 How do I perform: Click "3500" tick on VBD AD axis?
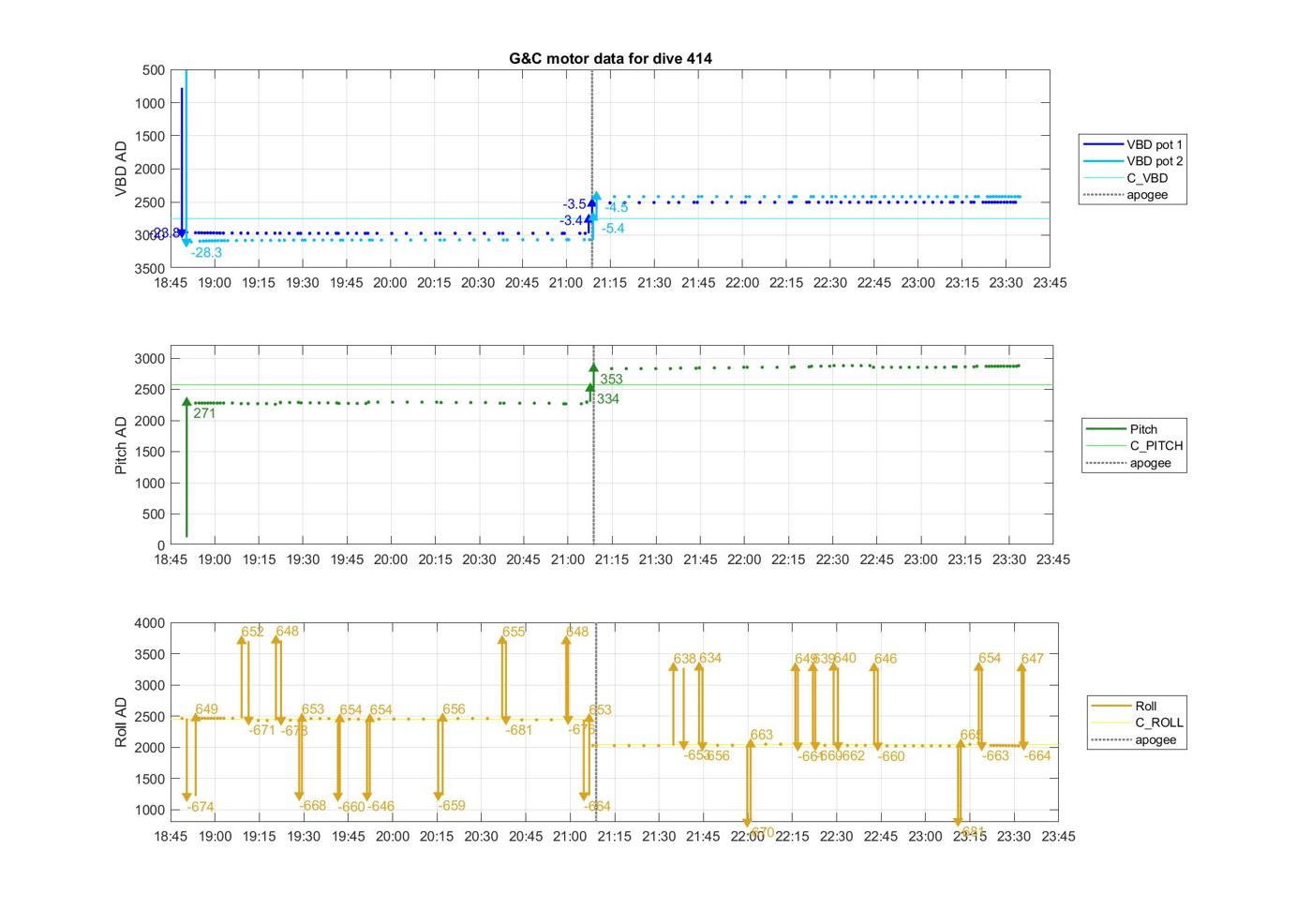coord(150,269)
